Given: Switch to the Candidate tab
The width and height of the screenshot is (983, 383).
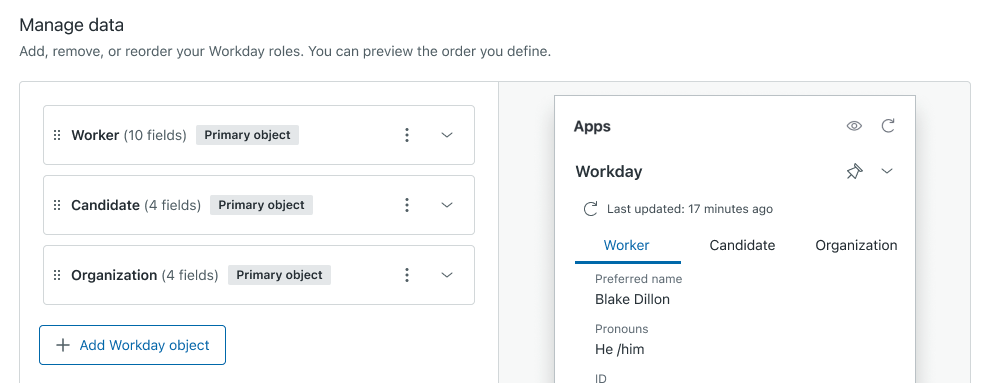Looking at the screenshot, I should (x=742, y=245).
